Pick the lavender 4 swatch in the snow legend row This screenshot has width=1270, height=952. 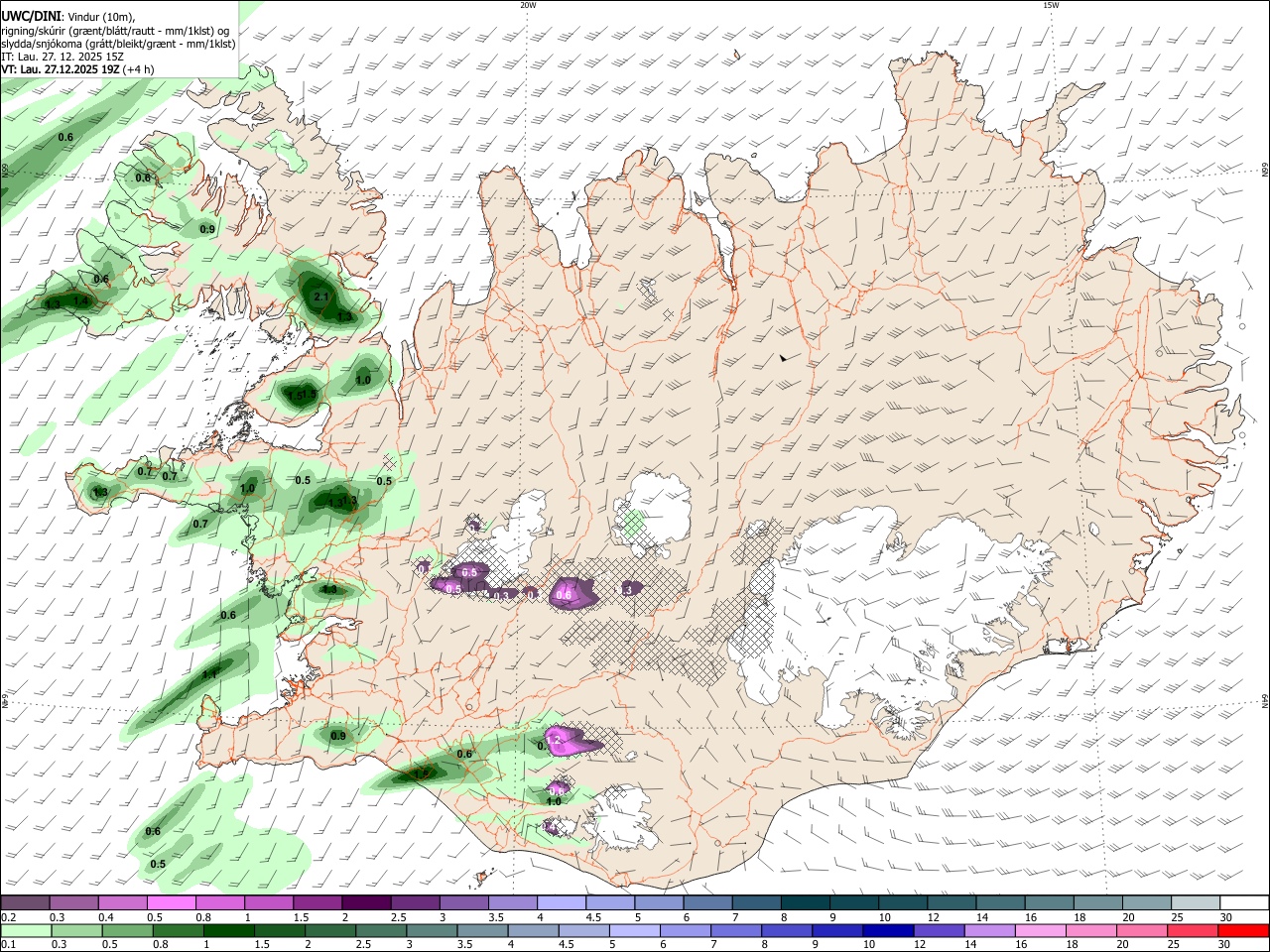[x=560, y=902]
